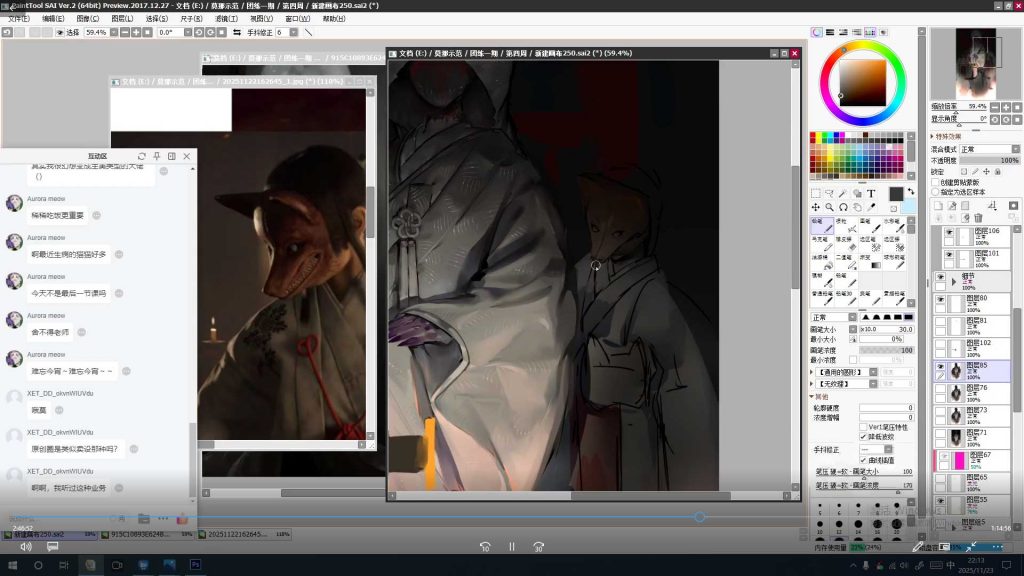Close the 互动区 chat panel
The height and width of the screenshot is (576, 1024).
[187, 156]
